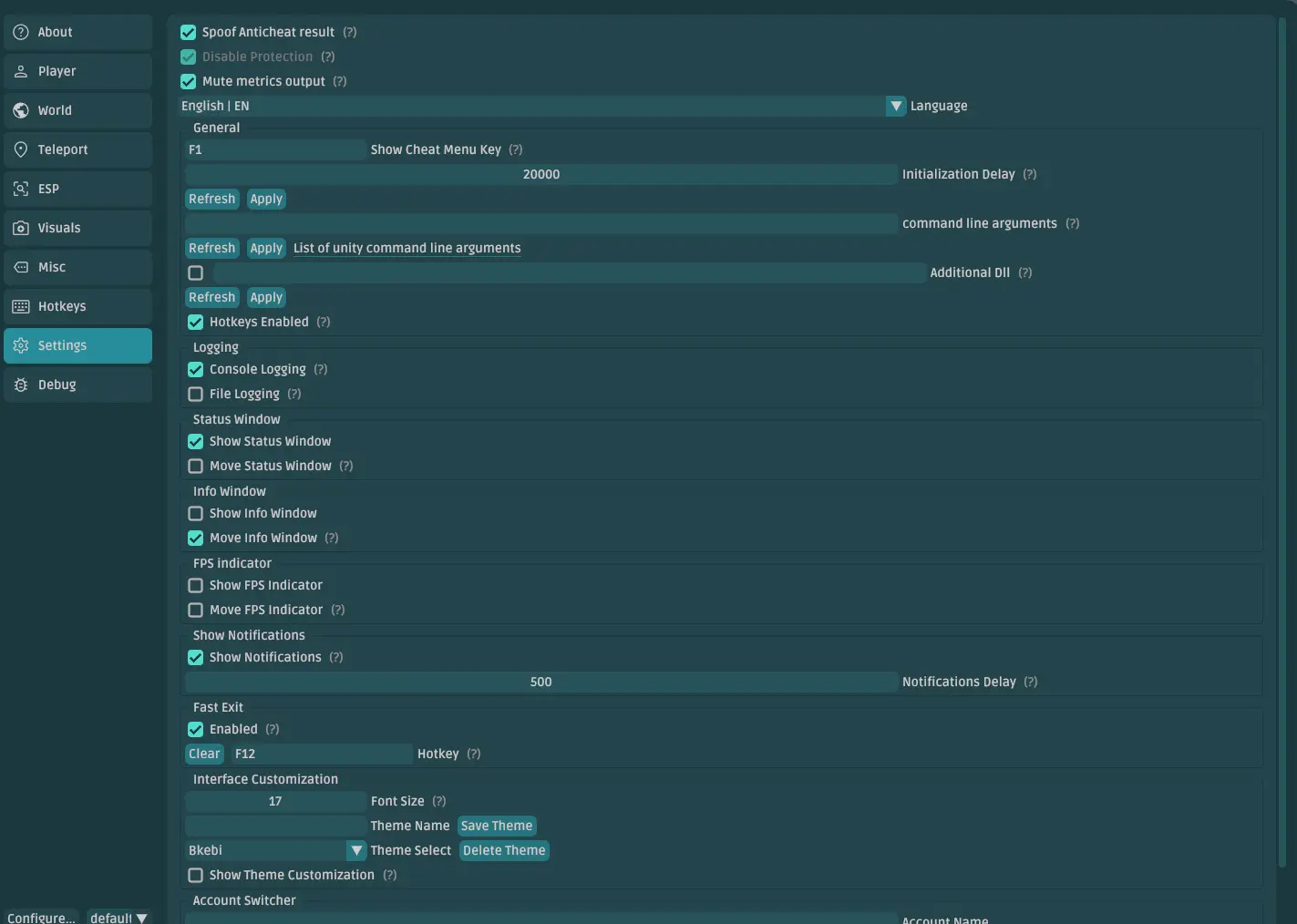
Task: Open help tooltip for Console Logging
Action: tap(321, 369)
